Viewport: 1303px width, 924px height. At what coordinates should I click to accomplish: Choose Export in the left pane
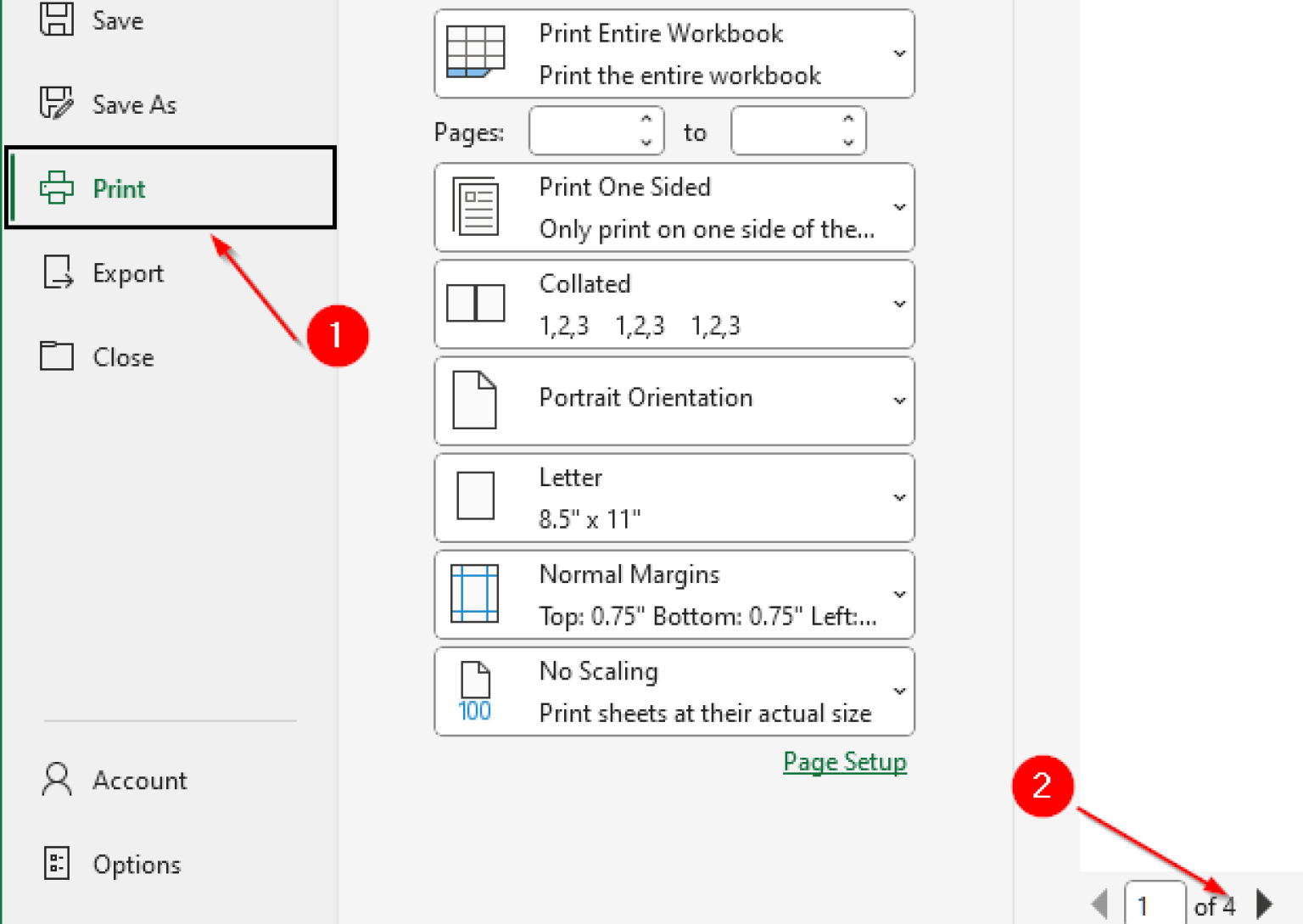(x=127, y=272)
